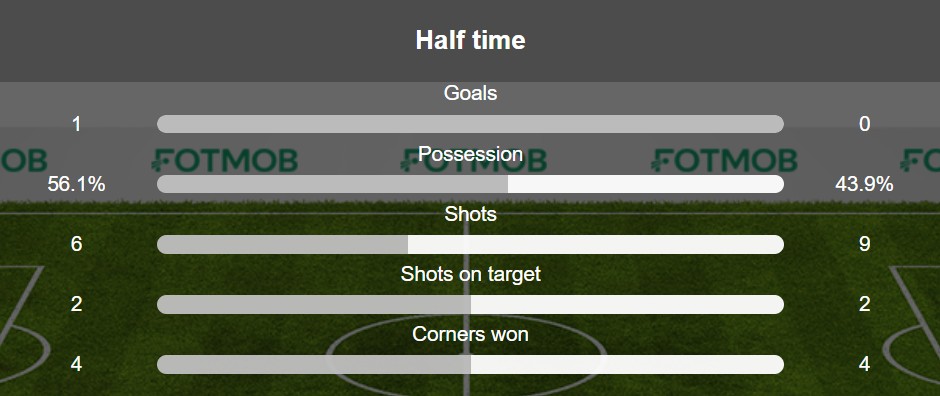Image resolution: width=940 pixels, height=396 pixels.
Task: Click the Corners won label
Action: pos(470,334)
